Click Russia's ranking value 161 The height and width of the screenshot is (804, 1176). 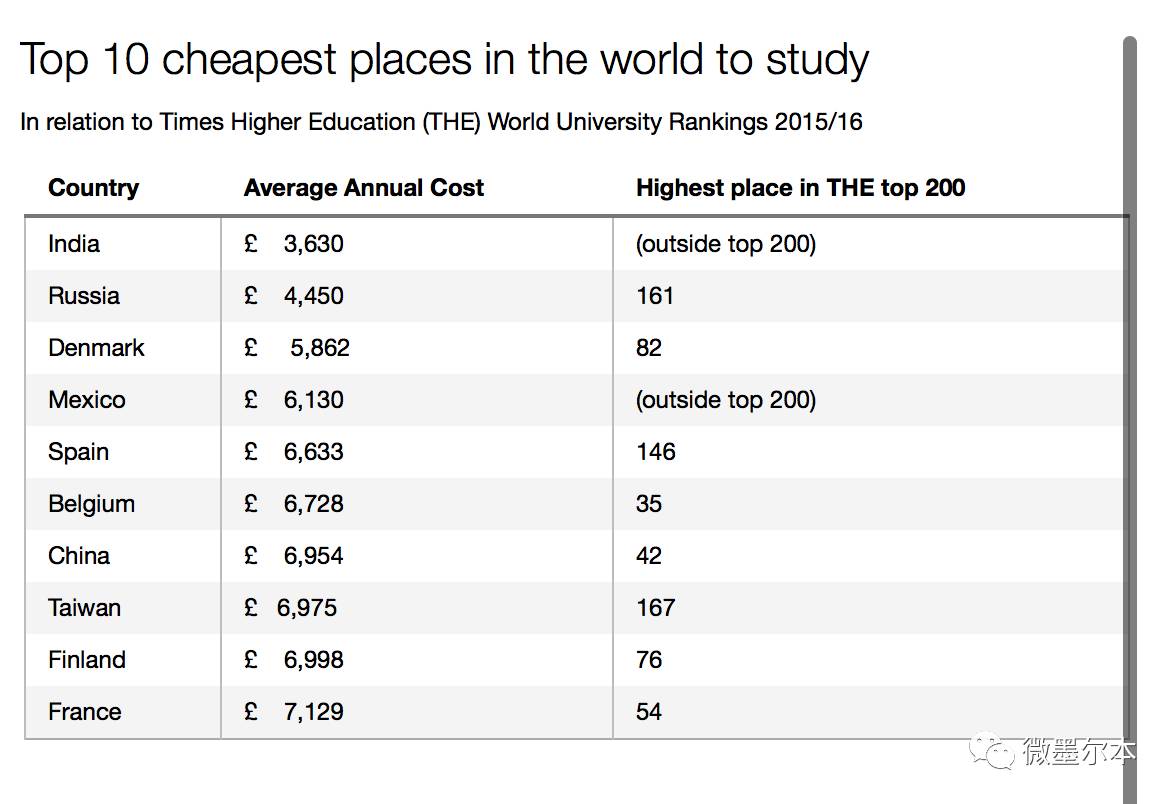point(655,296)
